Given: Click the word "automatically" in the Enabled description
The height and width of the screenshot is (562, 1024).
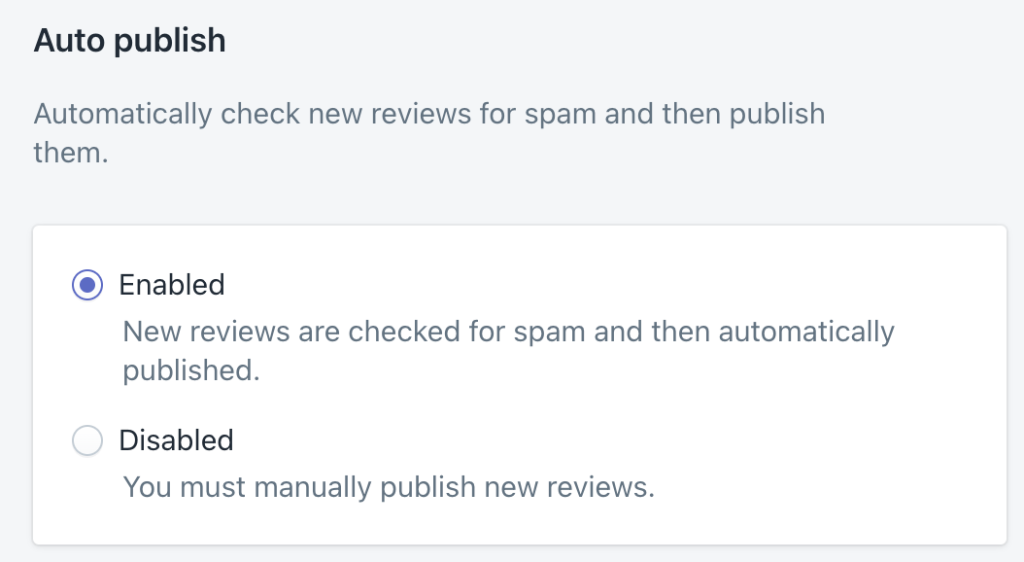Looking at the screenshot, I should pyautogui.click(x=808, y=331).
